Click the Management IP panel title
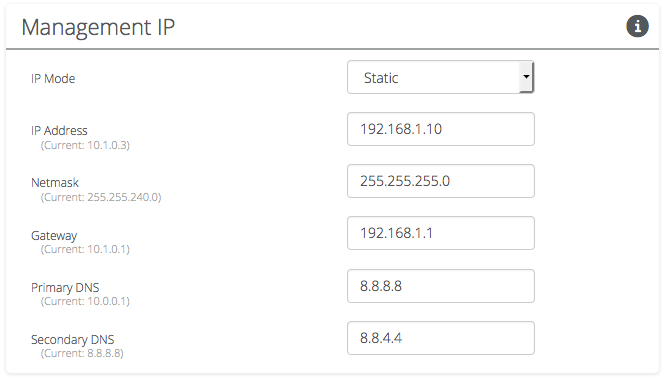 (x=98, y=27)
